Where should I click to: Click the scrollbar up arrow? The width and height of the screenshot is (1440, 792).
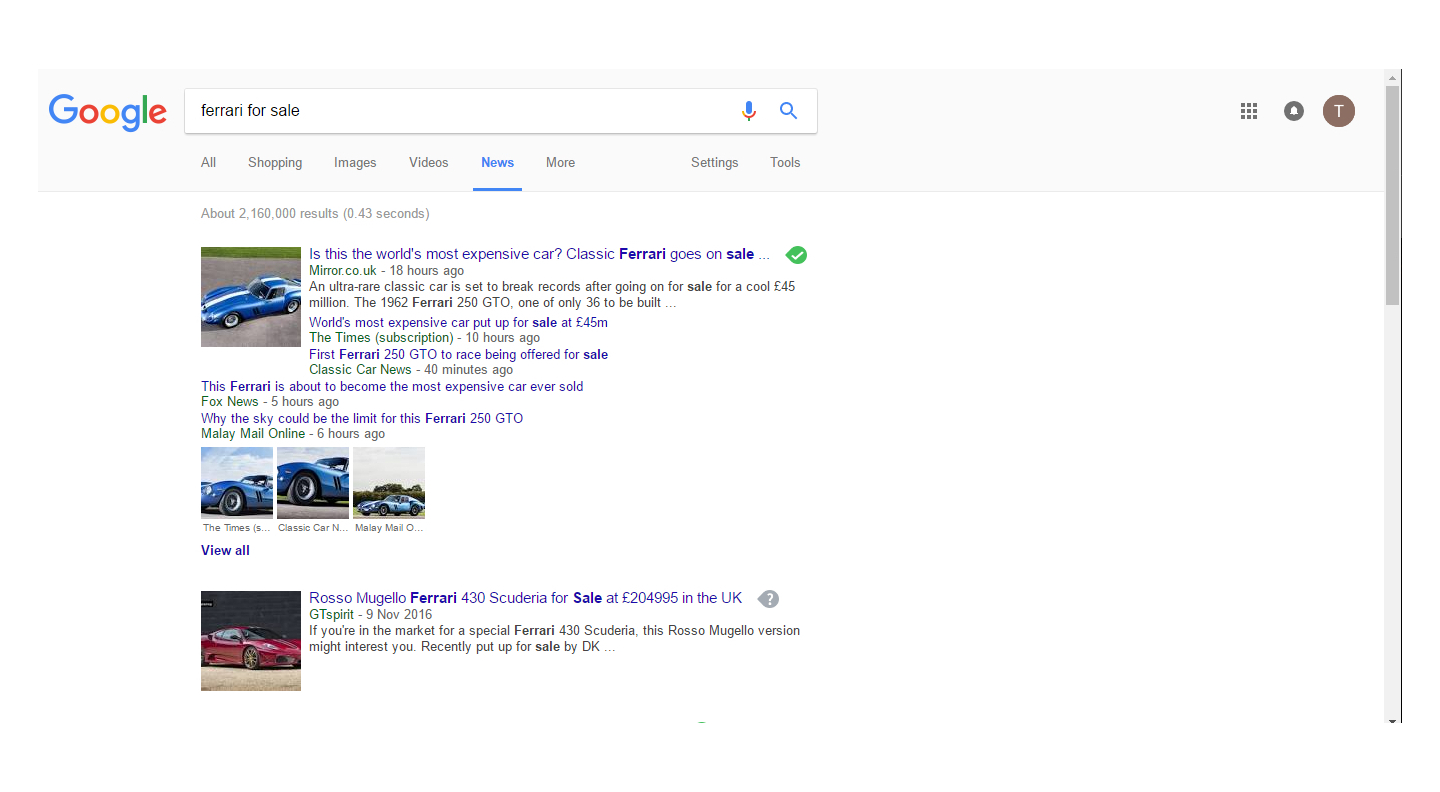1392,77
